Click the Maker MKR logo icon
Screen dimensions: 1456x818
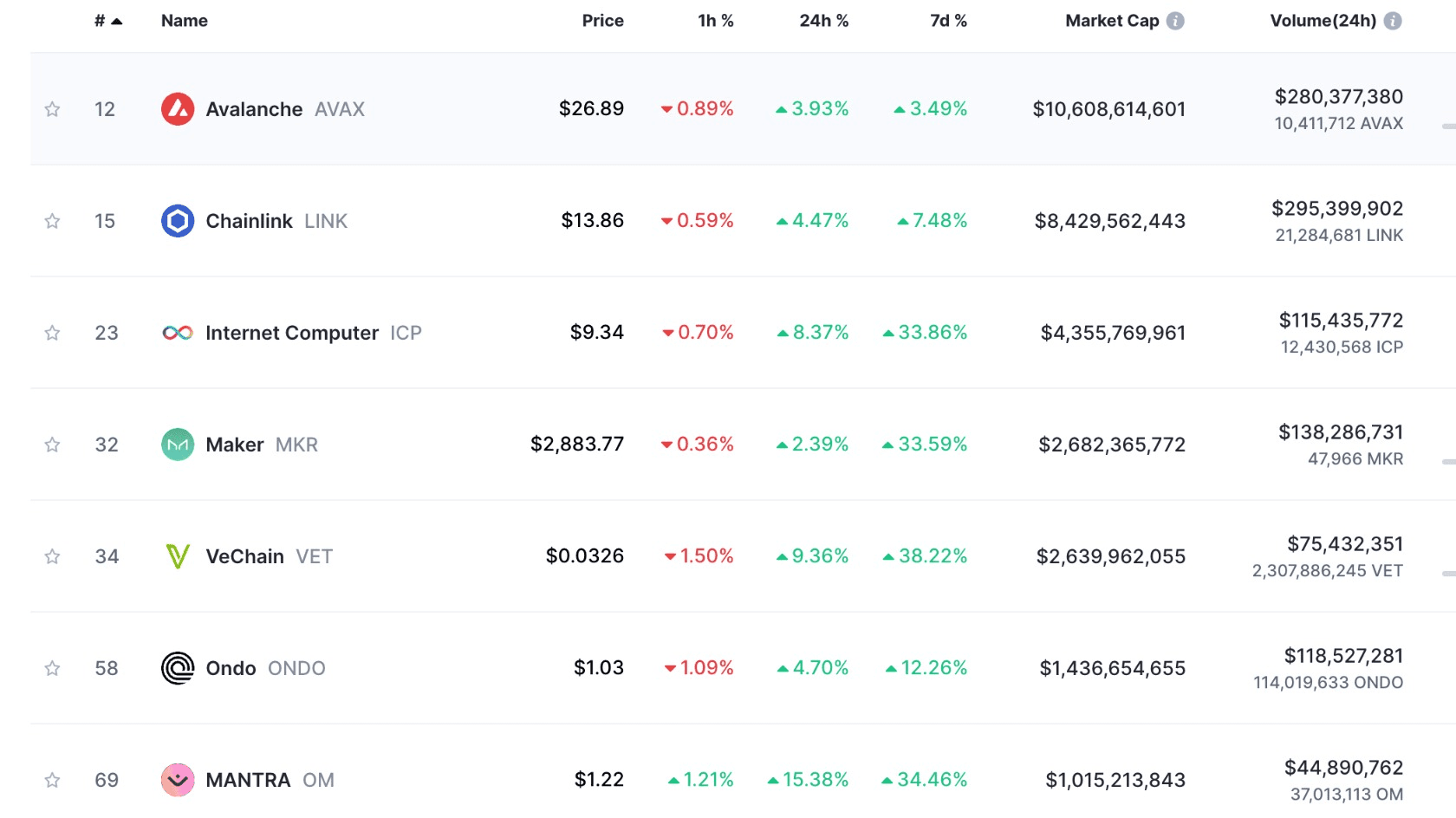coord(178,445)
